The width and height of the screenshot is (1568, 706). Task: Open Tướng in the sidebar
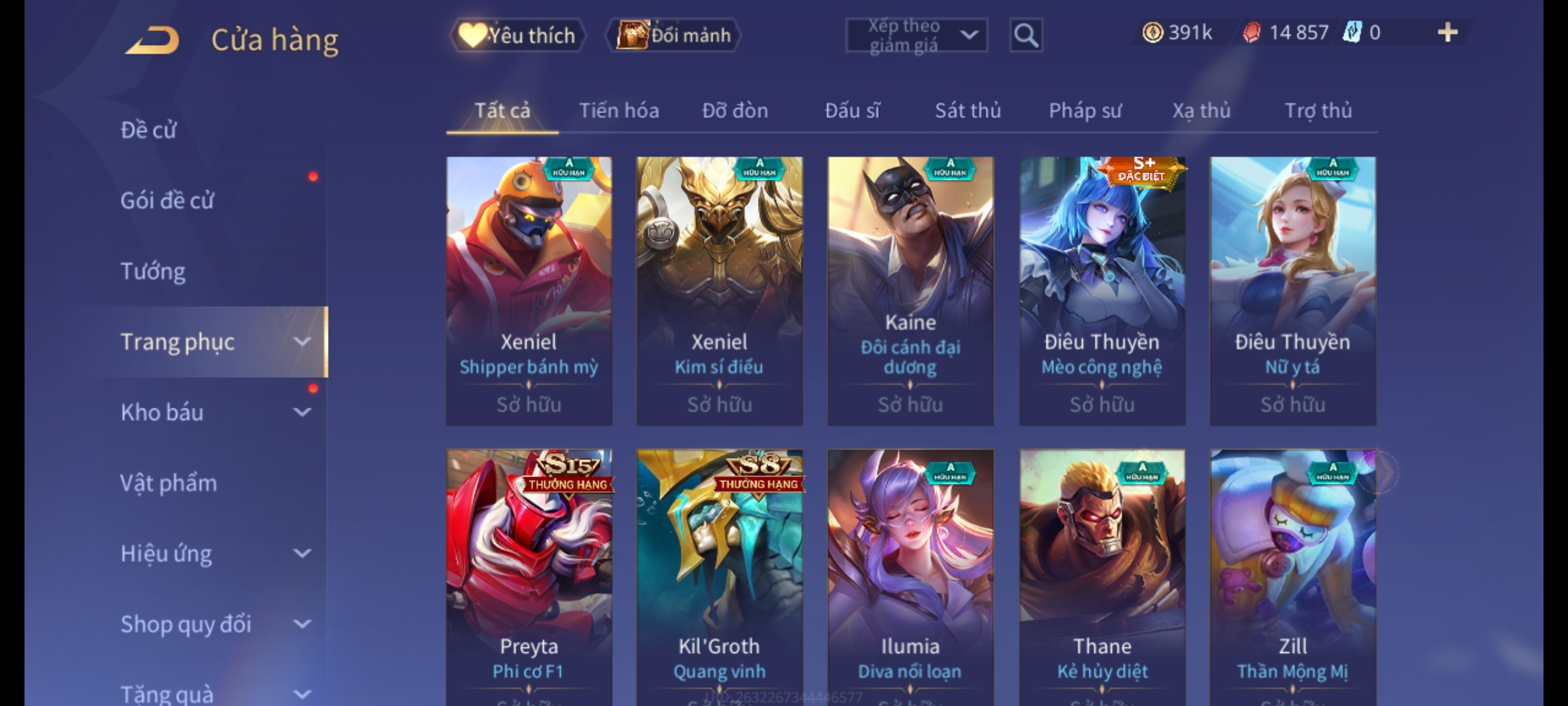coord(153,271)
